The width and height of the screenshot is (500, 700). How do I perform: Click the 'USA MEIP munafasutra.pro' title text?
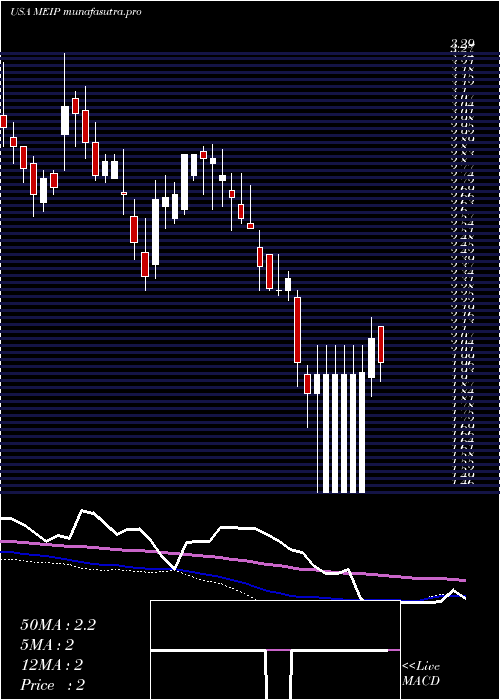[x=76, y=12]
